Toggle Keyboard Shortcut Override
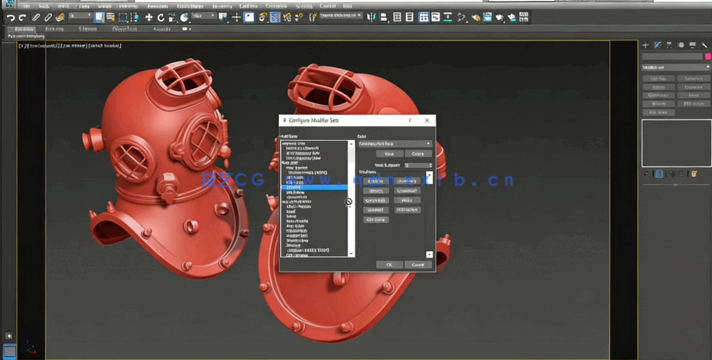Viewport: 712px width, 360px height. [x=249, y=17]
